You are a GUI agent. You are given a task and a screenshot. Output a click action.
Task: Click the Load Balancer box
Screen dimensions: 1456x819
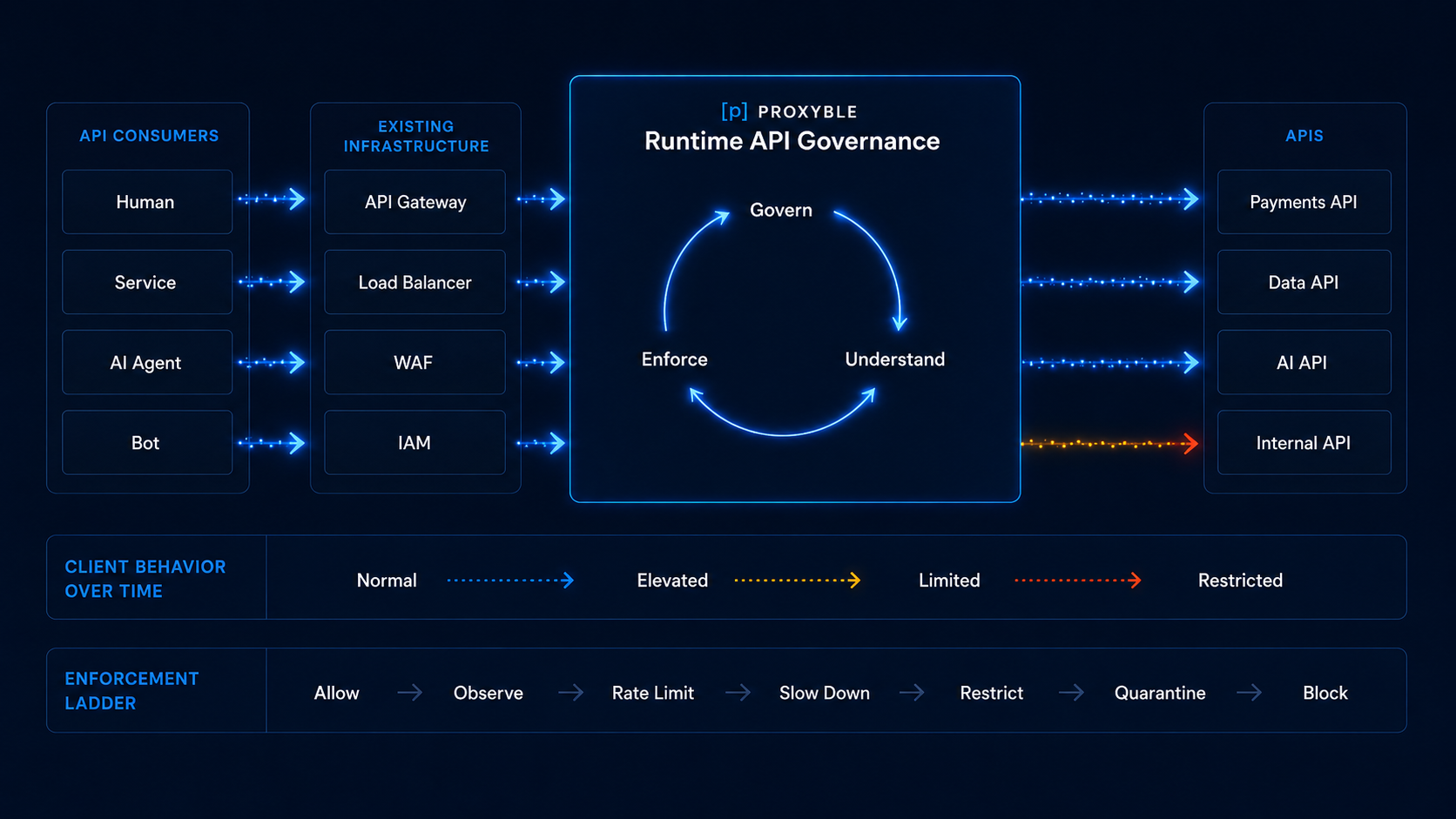pyautogui.click(x=415, y=282)
